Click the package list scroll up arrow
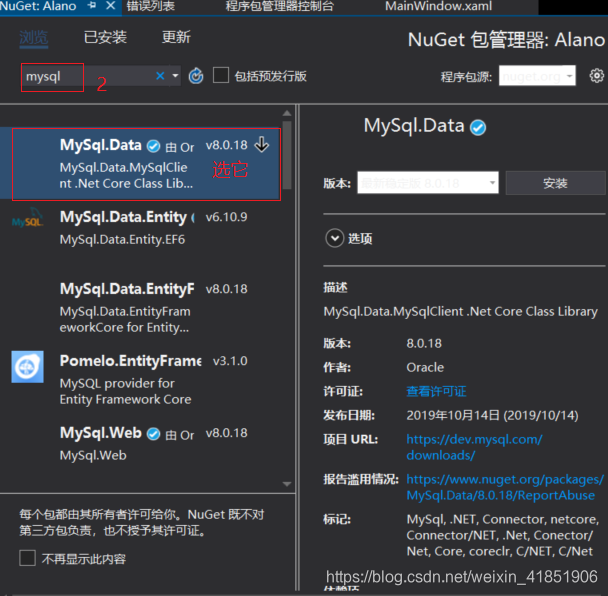The image size is (608, 596). 287,113
